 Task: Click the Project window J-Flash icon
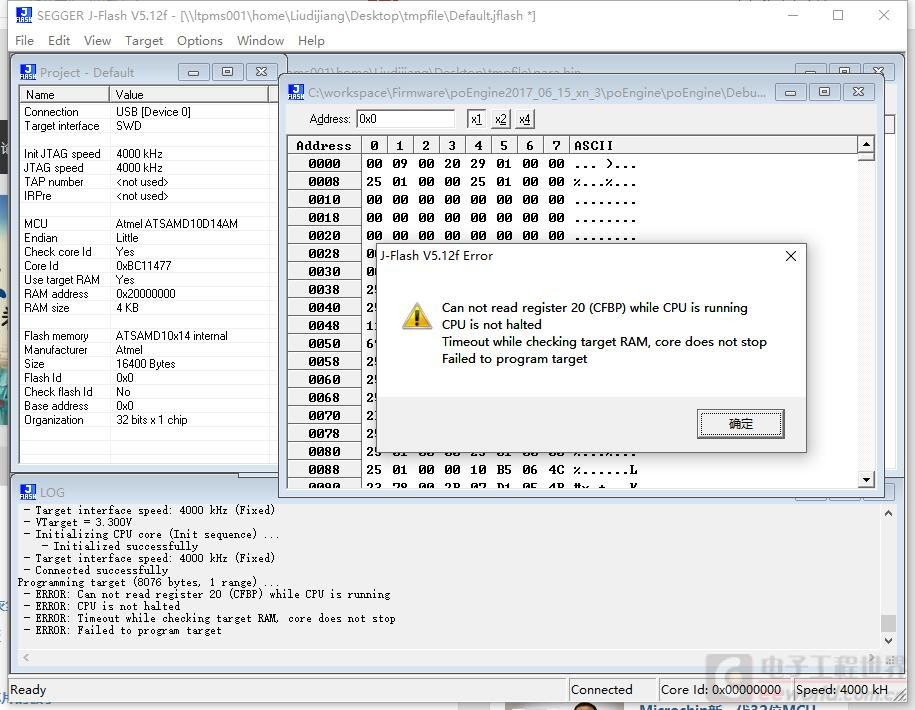(28, 72)
